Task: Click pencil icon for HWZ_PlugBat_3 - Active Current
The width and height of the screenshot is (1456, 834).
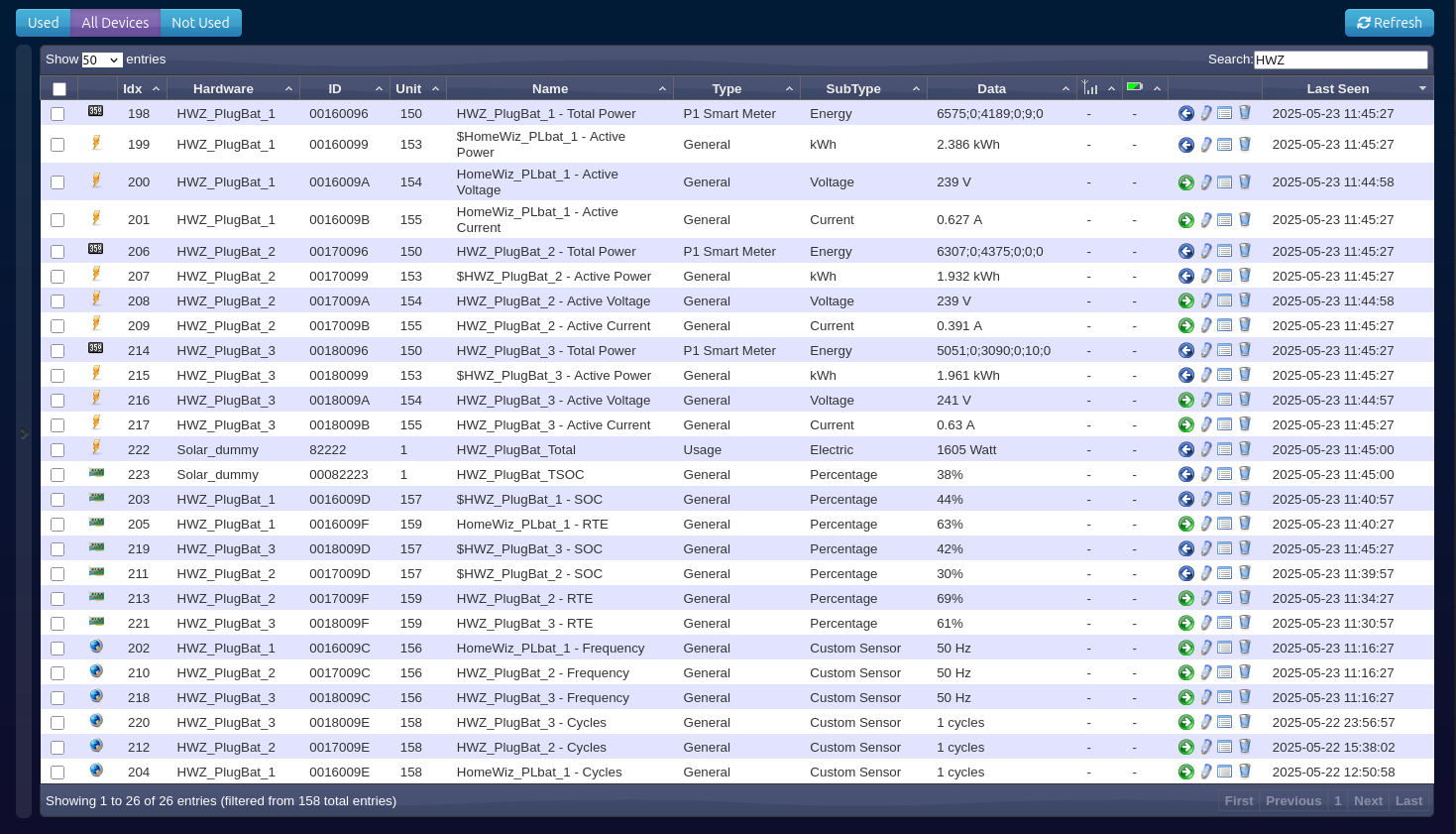Action: tap(1206, 425)
